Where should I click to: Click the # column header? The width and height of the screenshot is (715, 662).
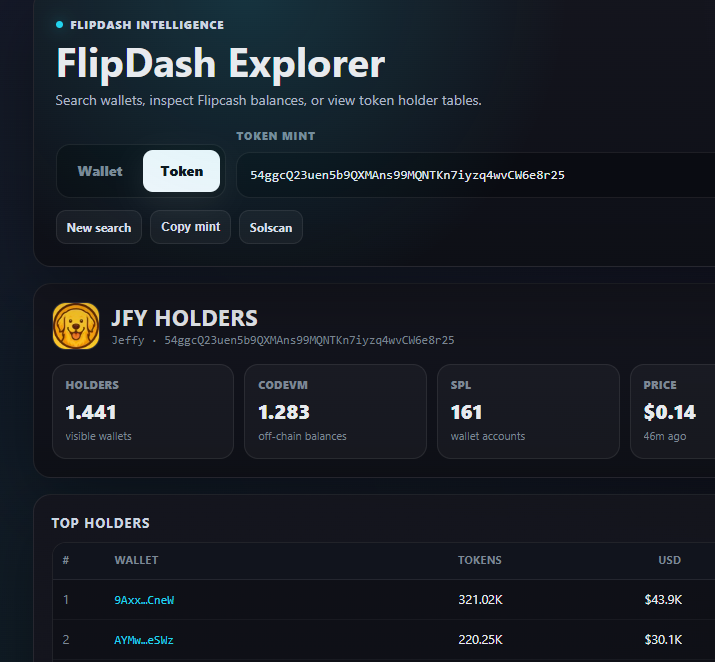[x=66, y=560]
